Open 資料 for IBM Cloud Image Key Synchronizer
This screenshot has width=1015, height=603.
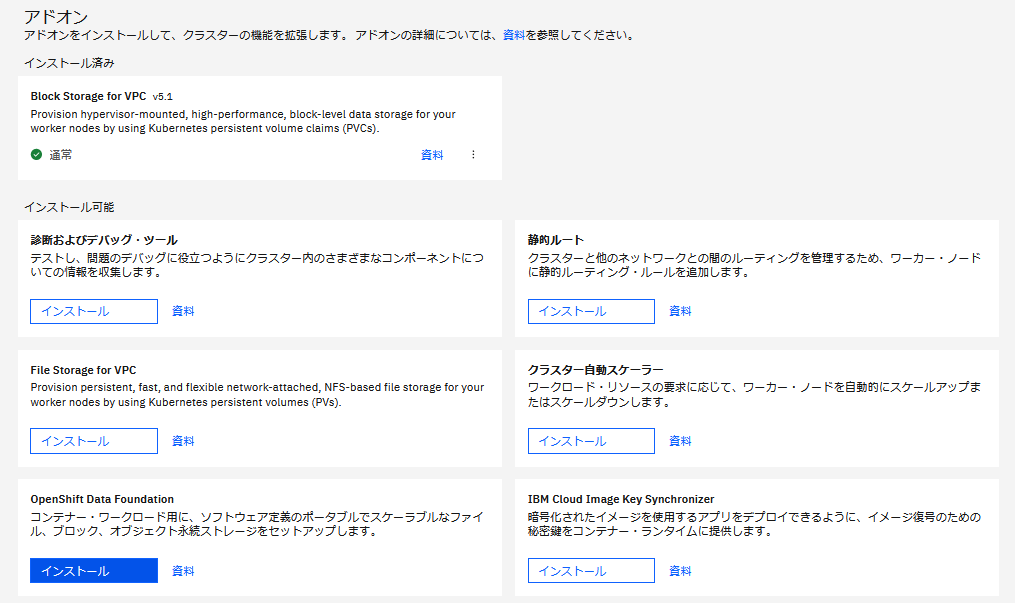pos(679,570)
